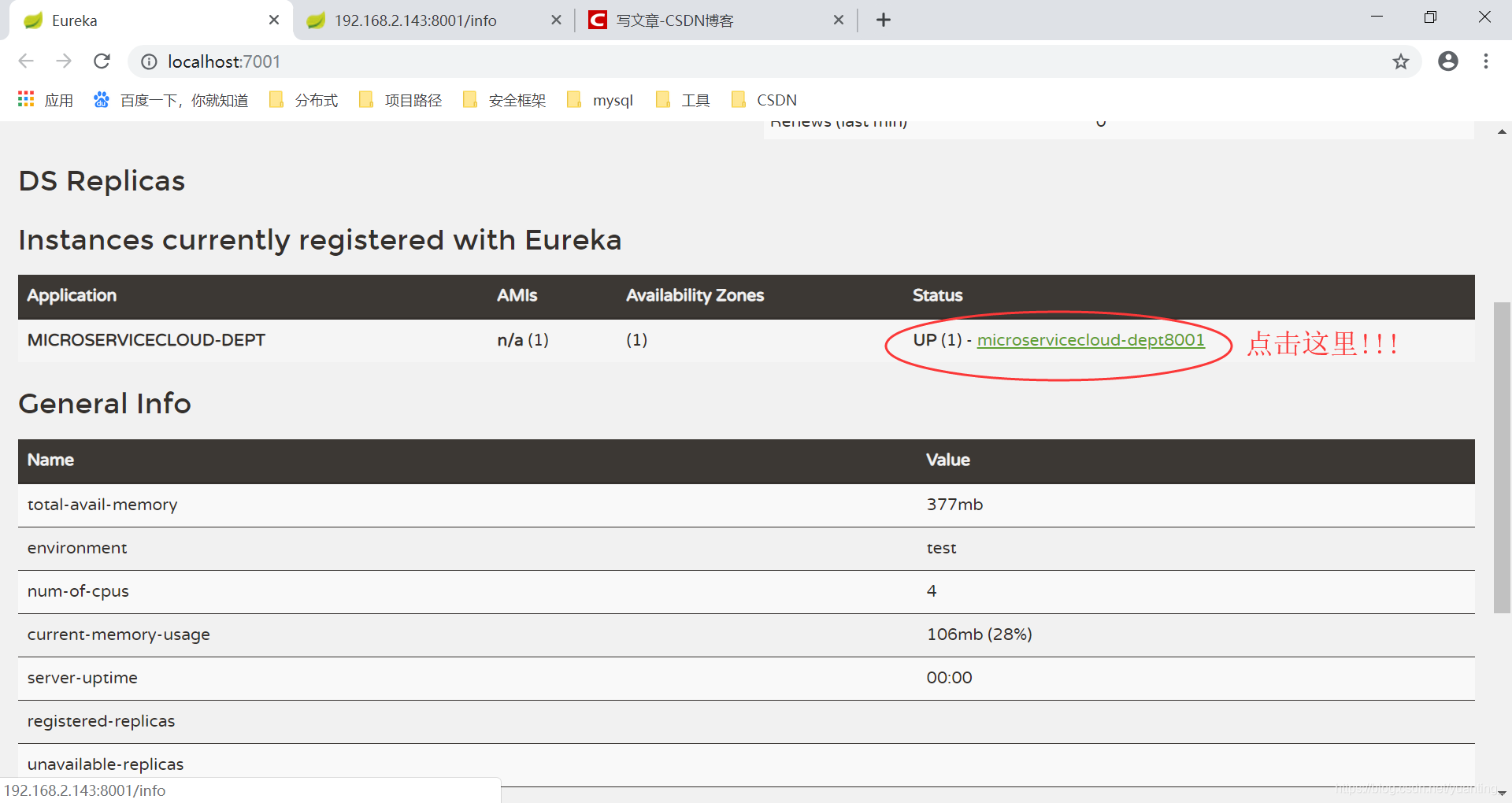Viewport: 1512px width, 803px height.
Task: Open the 项目路径 bookmark folder
Action: point(400,100)
